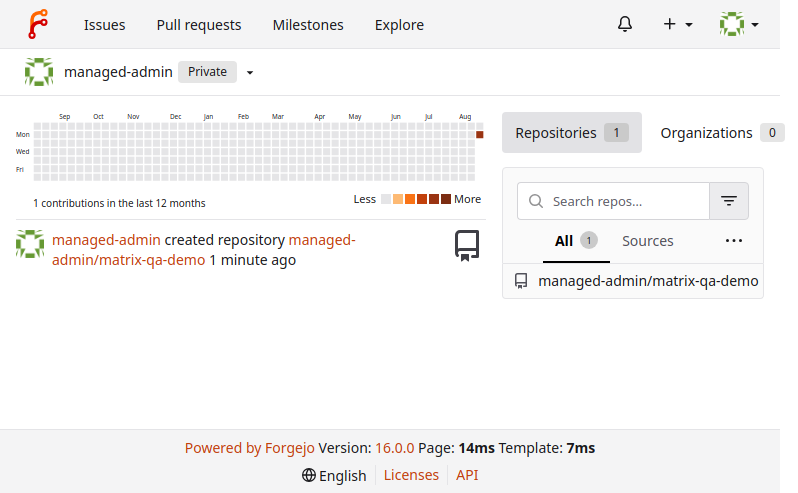Go to Pull requests
The image size is (798, 493).
[199, 25]
